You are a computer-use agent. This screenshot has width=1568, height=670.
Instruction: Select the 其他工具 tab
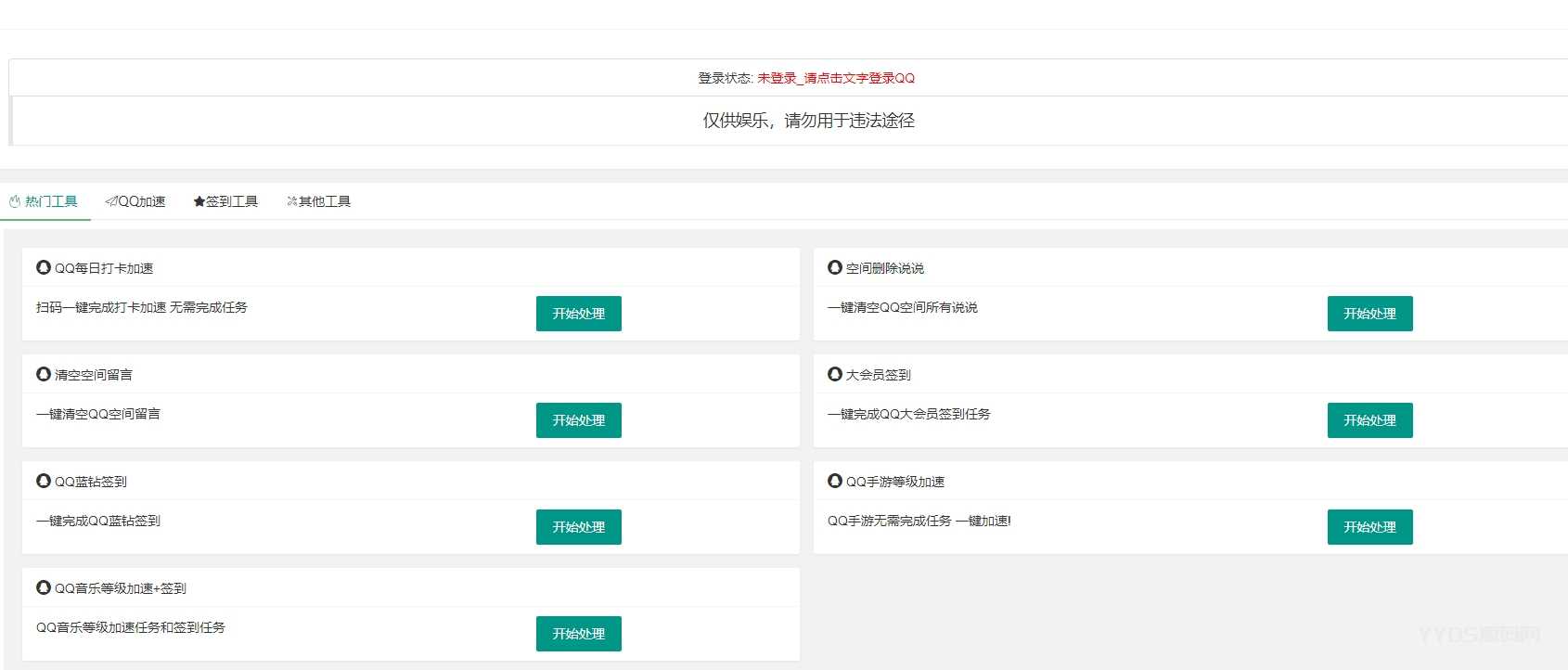tap(318, 201)
